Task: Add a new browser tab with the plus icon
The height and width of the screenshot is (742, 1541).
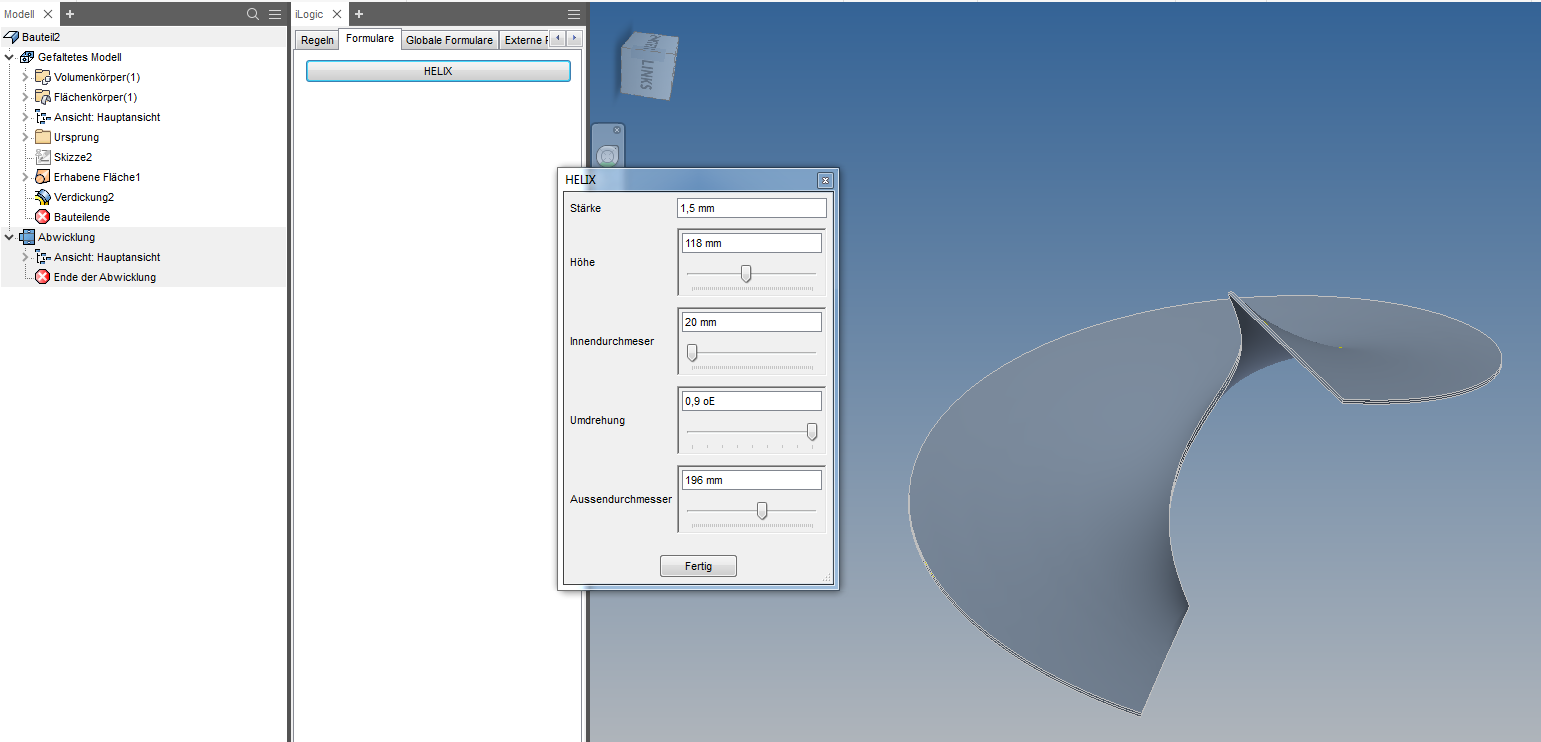Action: 68,14
